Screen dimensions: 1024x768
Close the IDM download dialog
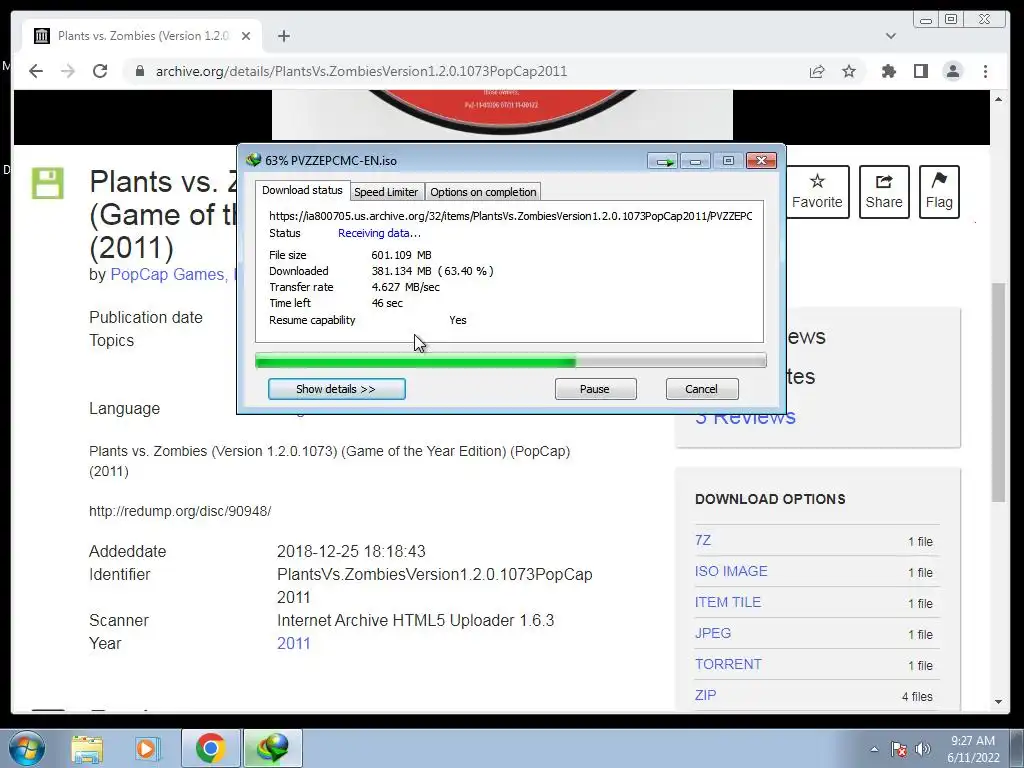[x=761, y=161]
